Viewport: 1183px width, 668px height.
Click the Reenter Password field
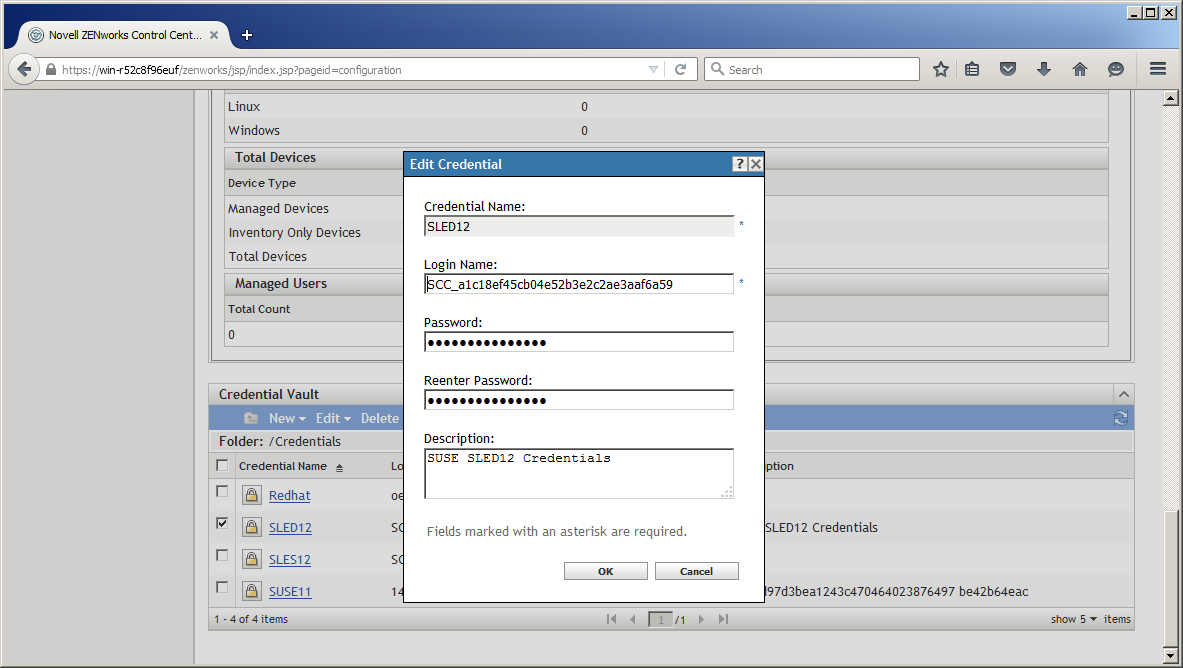pos(579,400)
